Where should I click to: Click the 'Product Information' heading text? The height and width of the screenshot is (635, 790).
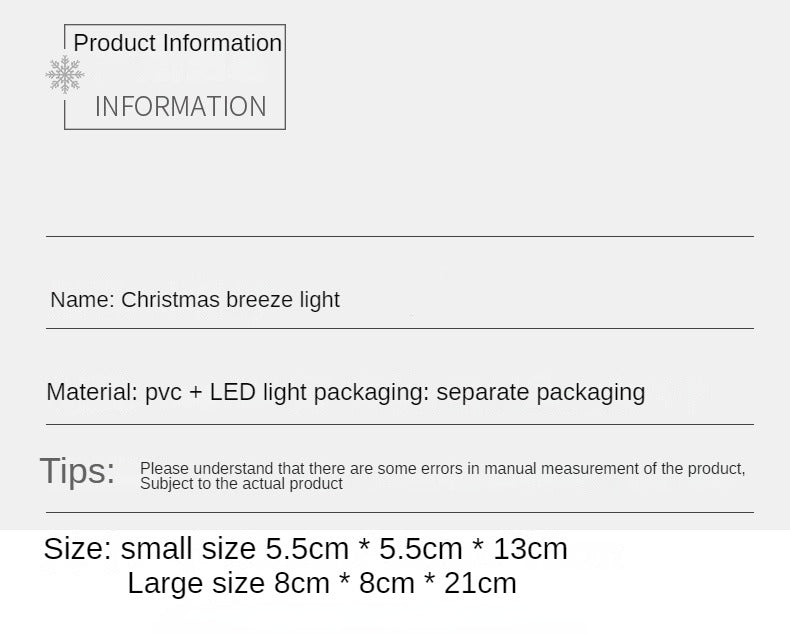[x=177, y=43]
